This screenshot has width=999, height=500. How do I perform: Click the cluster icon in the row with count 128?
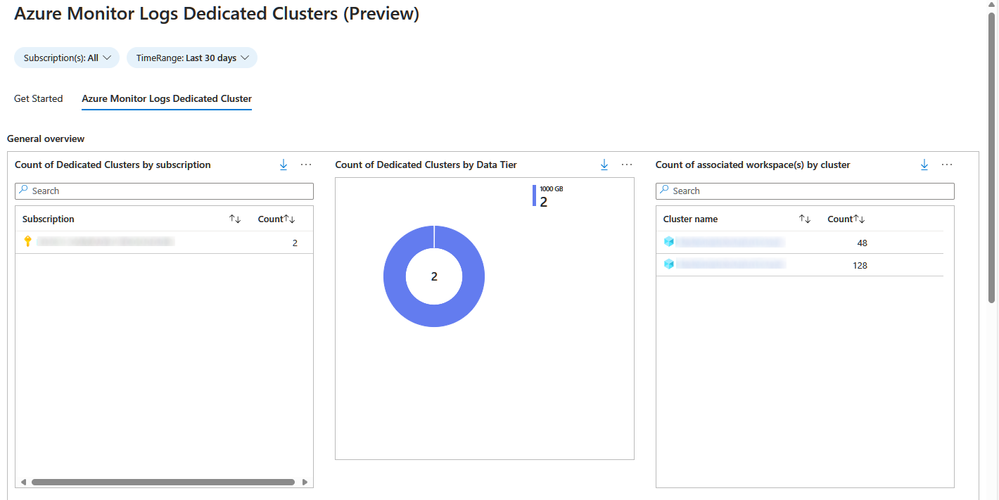[668, 264]
